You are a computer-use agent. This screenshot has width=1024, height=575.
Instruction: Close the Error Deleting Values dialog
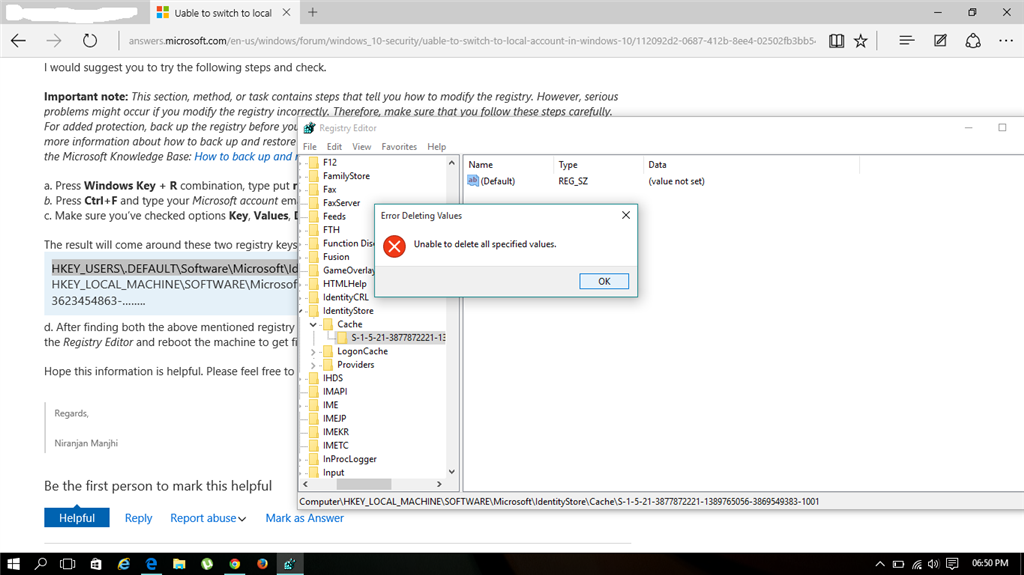tap(626, 215)
